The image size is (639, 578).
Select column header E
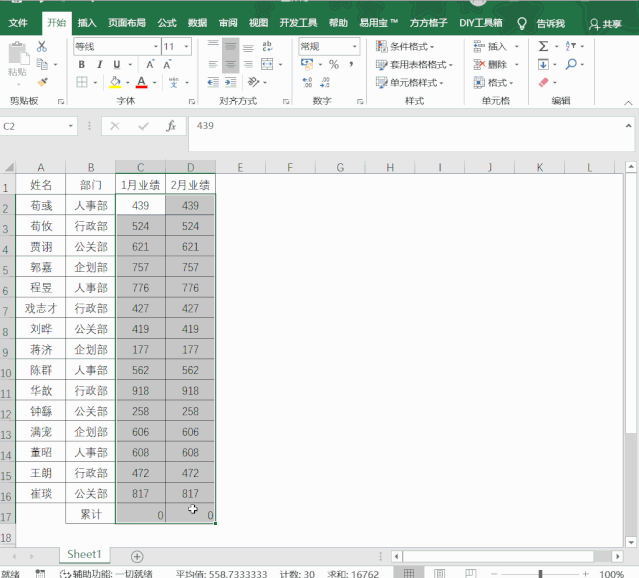(240, 167)
